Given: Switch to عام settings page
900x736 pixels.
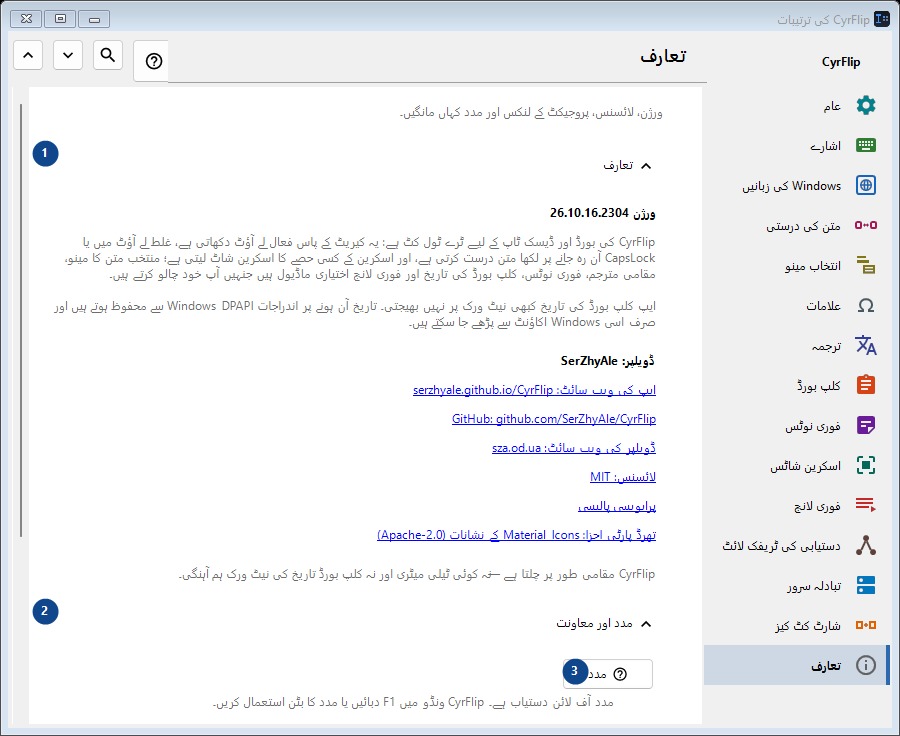Looking at the screenshot, I should [797, 106].
